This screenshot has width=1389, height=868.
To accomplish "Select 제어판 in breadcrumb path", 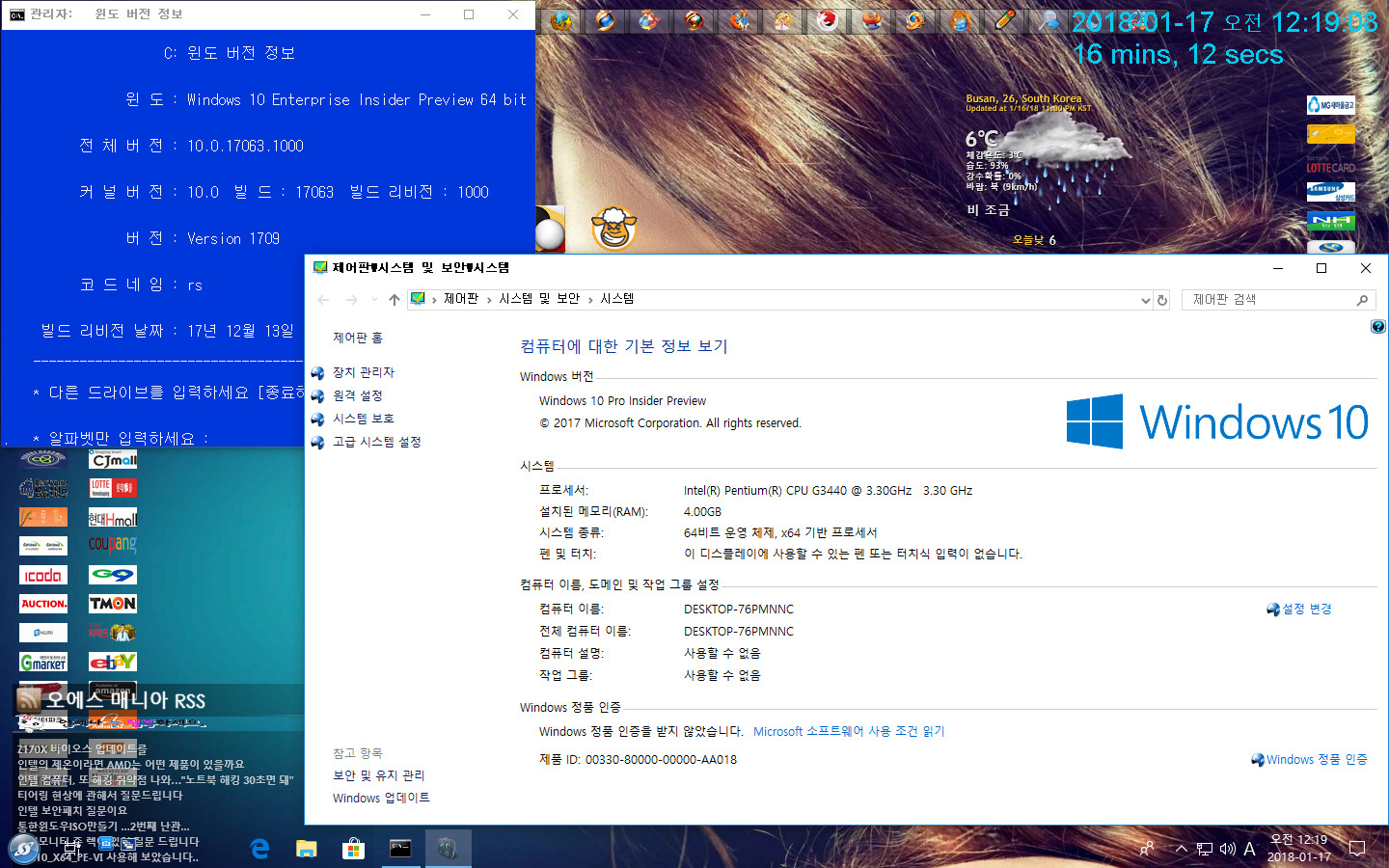I will pos(461,299).
